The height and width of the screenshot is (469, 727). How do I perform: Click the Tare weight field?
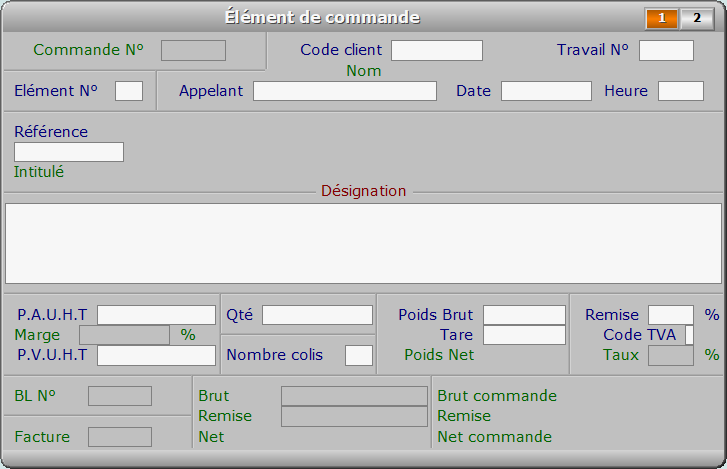coord(524,335)
